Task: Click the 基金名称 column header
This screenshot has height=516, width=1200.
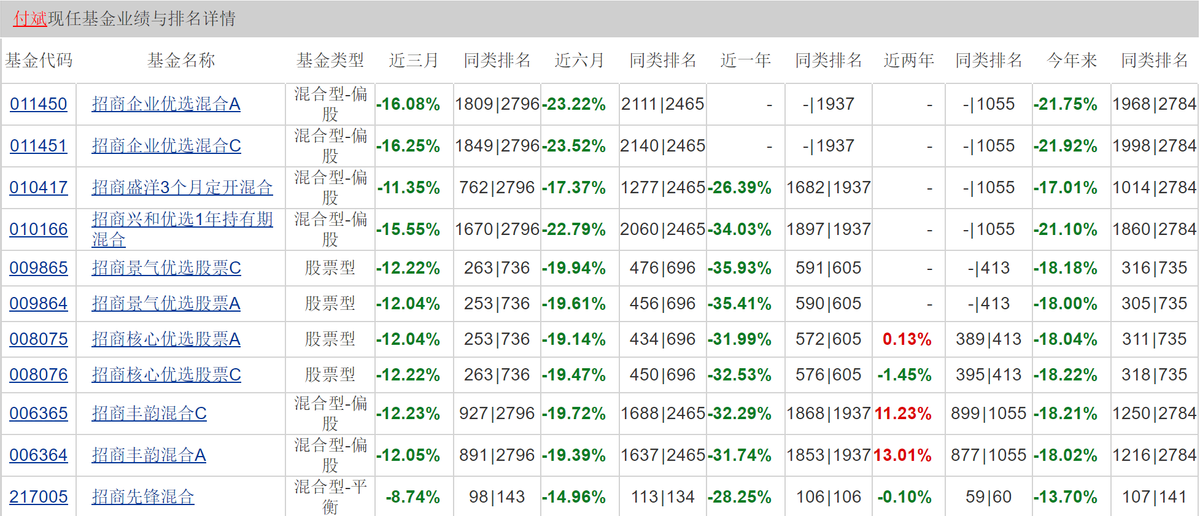Action: click(x=181, y=61)
